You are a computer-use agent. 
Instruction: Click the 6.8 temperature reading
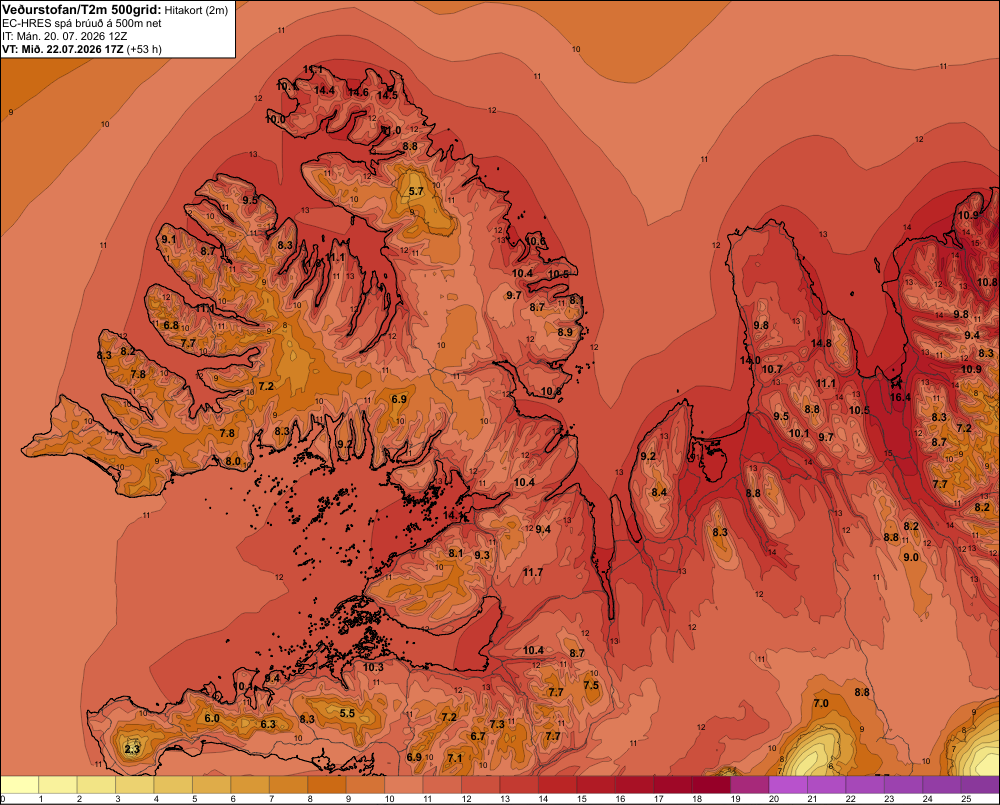point(171,325)
